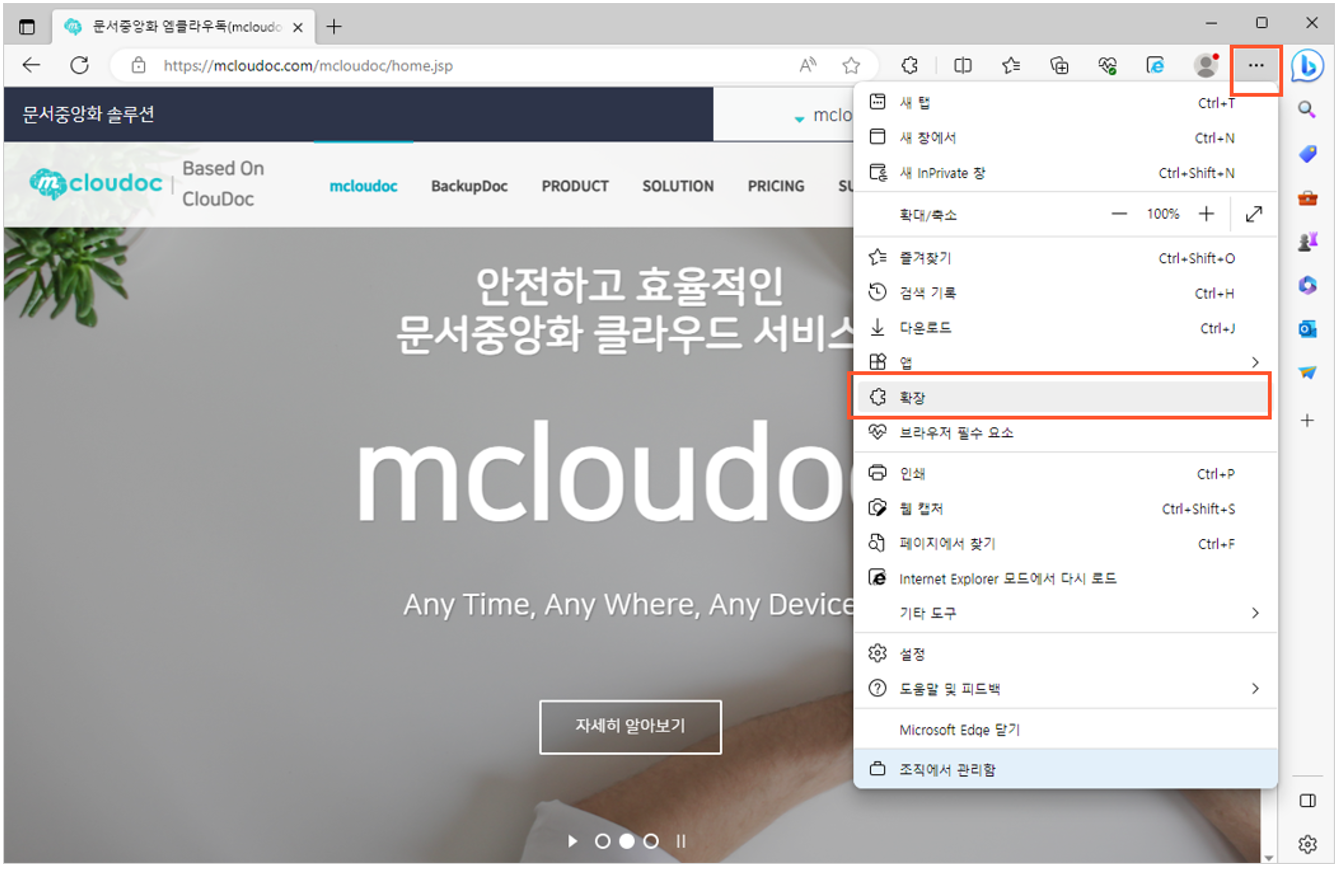Click the page scrollbar down arrow
Image resolution: width=1340 pixels, height=870 pixels.
coord(1269,857)
